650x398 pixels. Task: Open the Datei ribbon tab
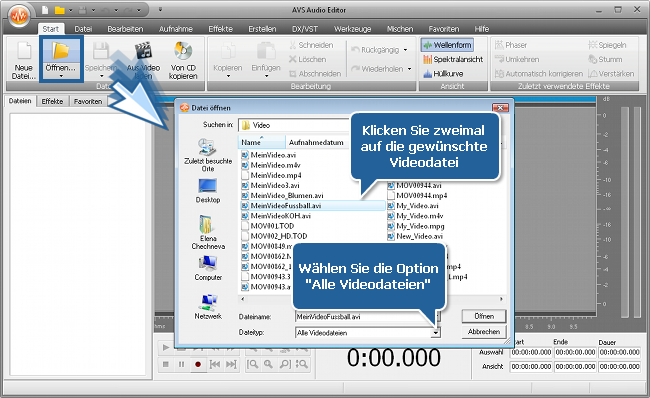(x=83, y=29)
